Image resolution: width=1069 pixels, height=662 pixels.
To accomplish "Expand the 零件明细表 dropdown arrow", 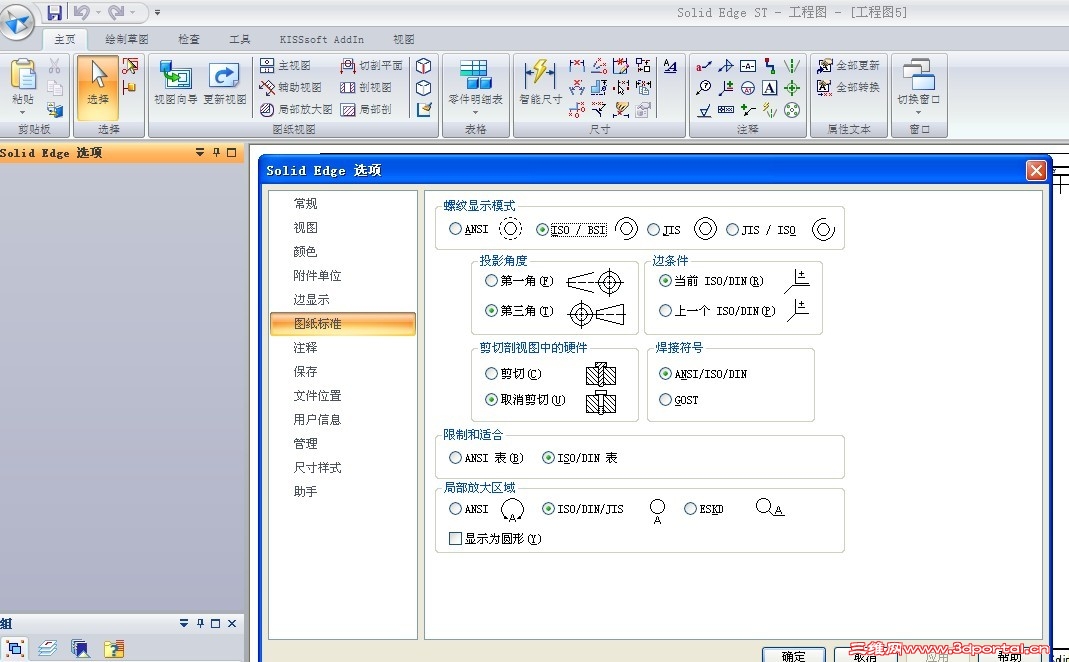I will pos(475,112).
